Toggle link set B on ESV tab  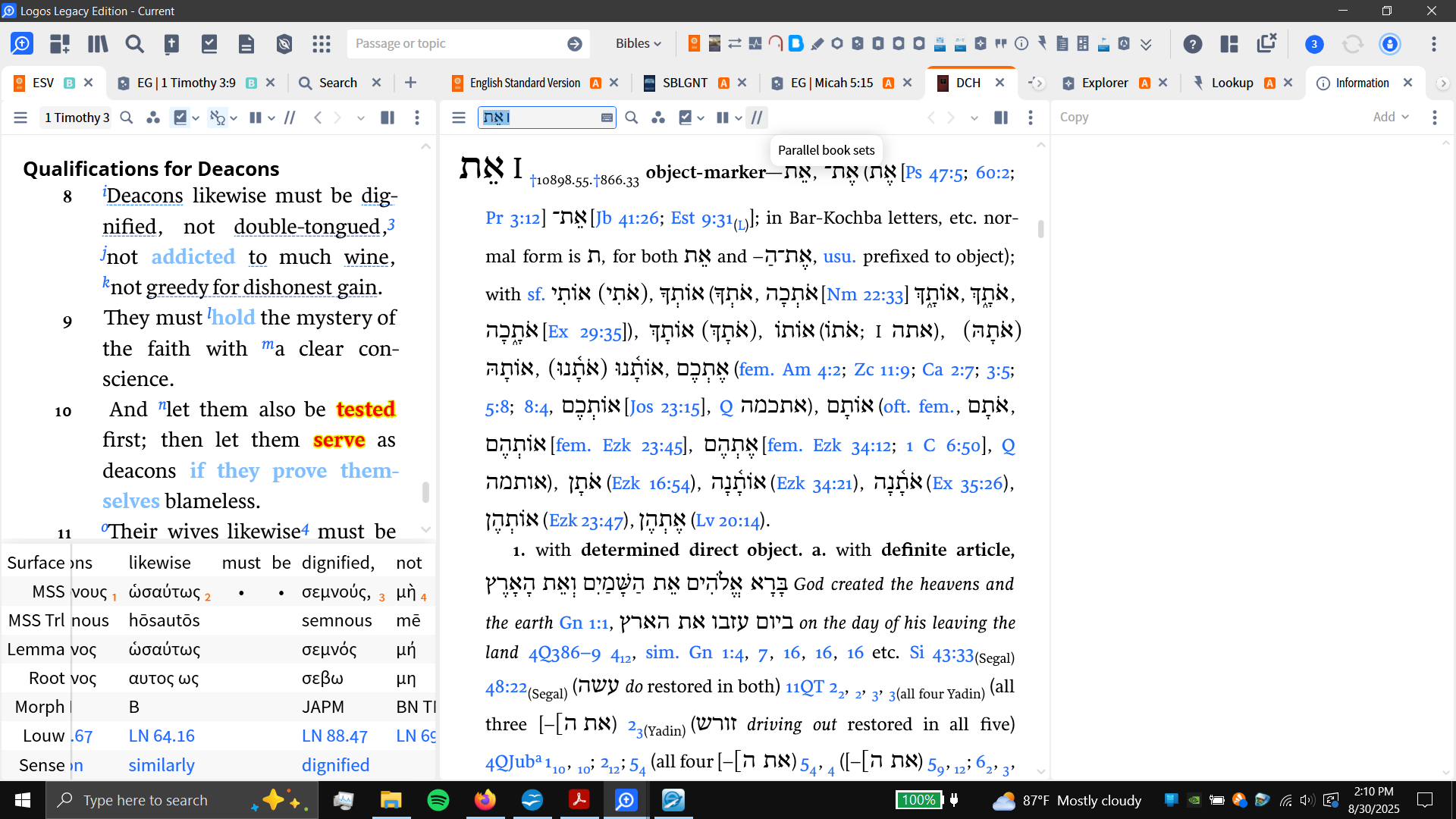point(69,83)
